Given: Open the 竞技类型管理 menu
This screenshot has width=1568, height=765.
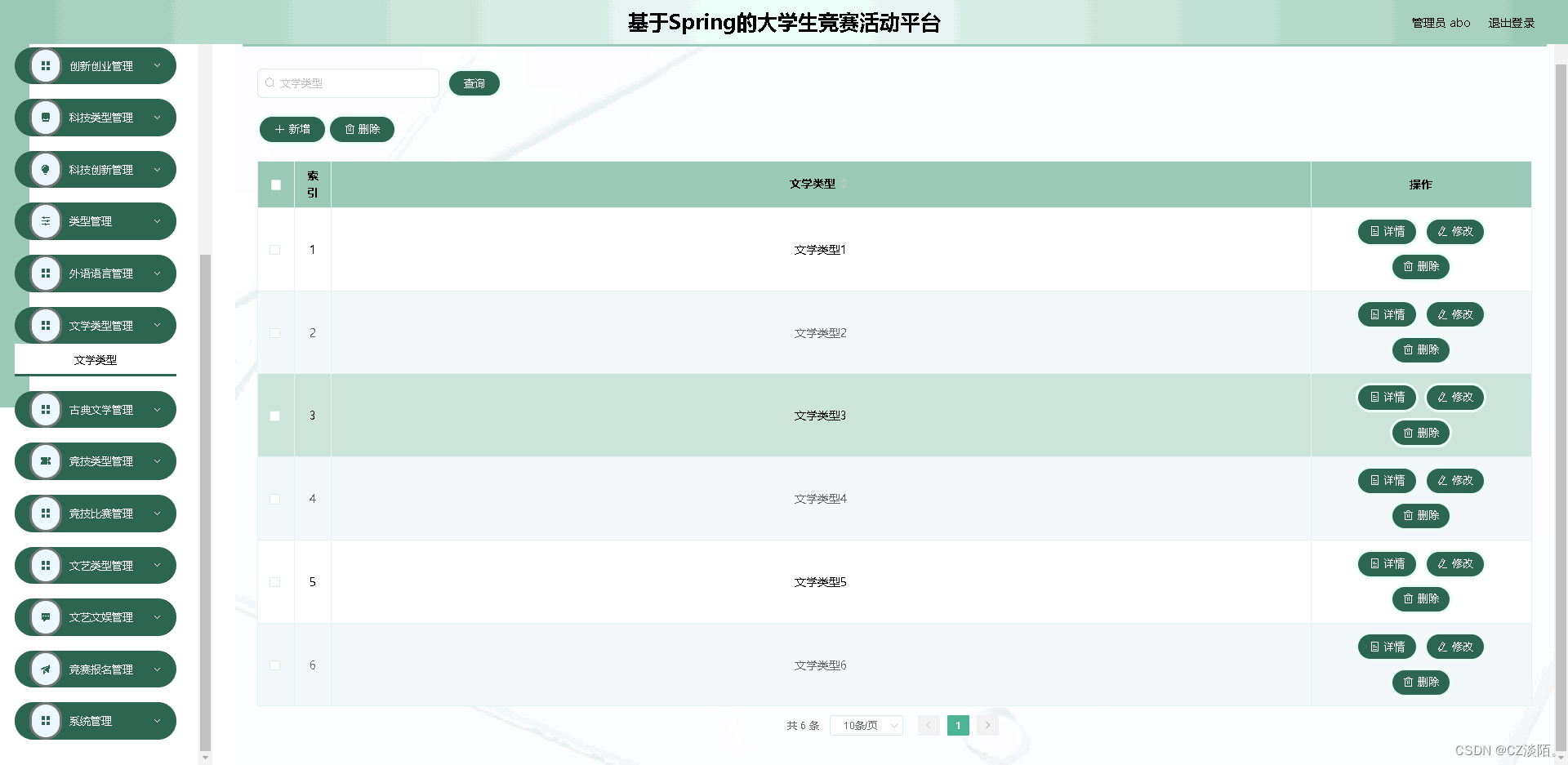Looking at the screenshot, I should coord(96,461).
